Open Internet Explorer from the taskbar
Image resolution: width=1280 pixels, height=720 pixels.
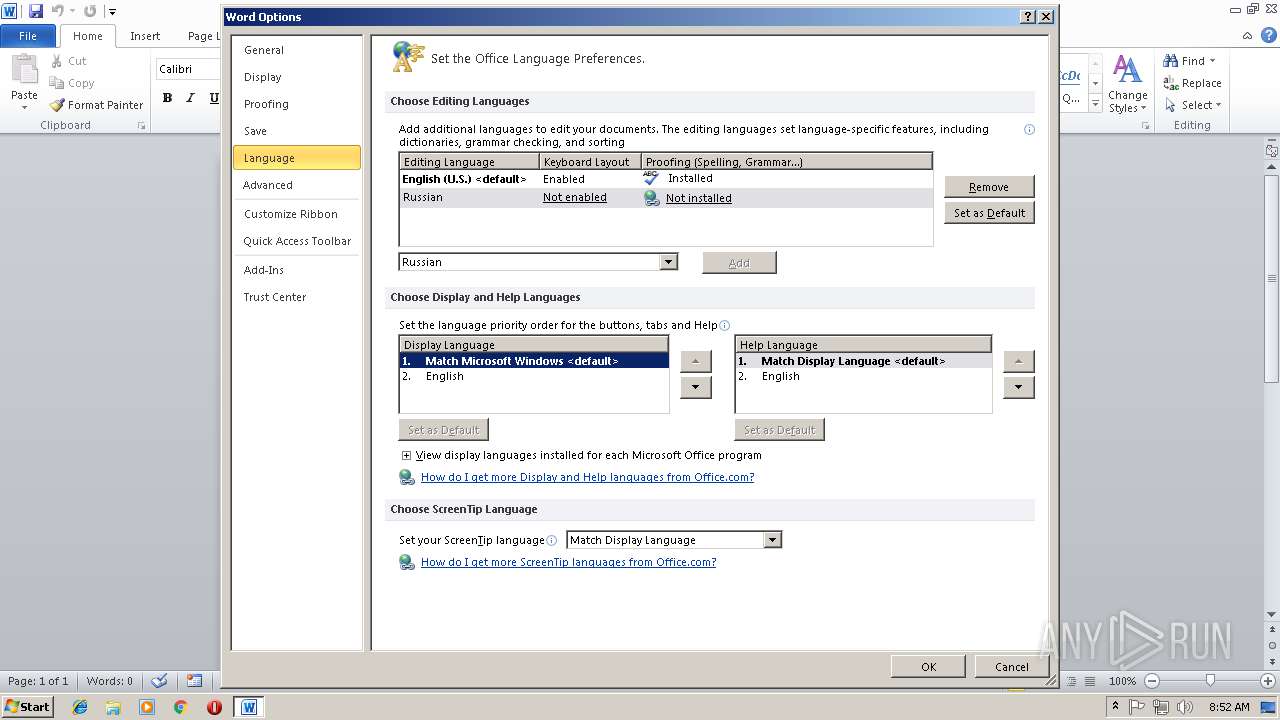[80, 707]
